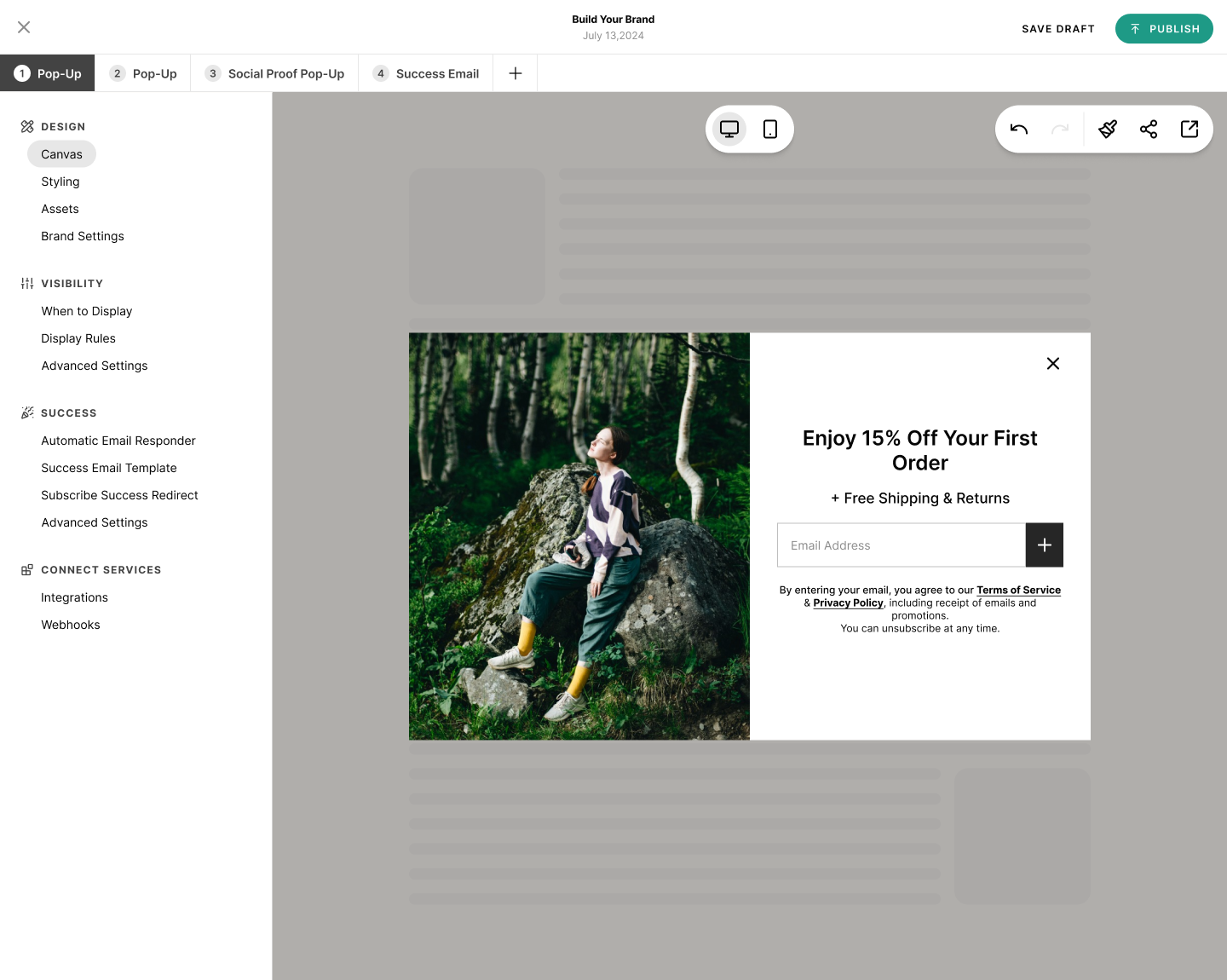Open When to Display settings
Image resolution: width=1227 pixels, height=980 pixels.
87,311
